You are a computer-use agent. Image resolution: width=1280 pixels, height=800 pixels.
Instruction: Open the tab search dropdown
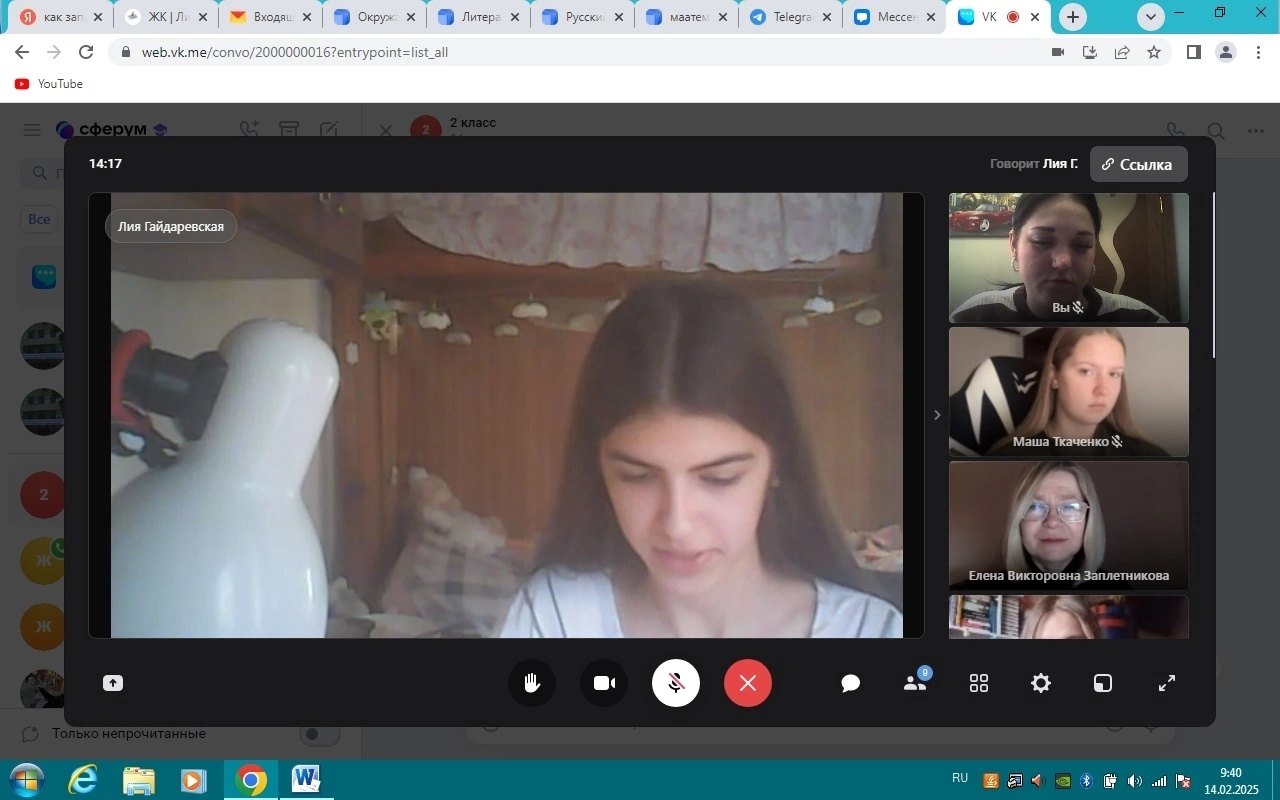[1150, 17]
